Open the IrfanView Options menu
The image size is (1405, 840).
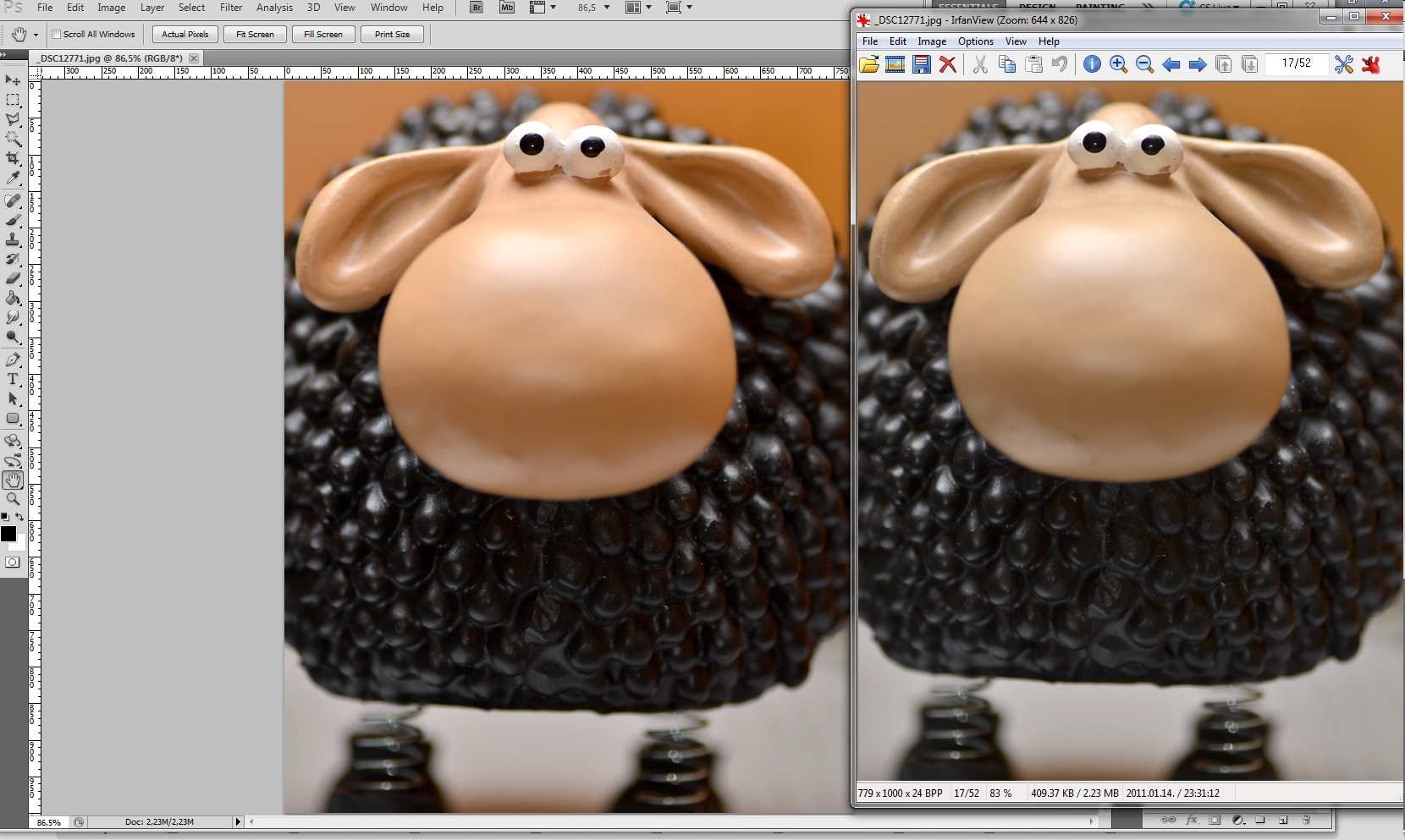pyautogui.click(x=976, y=41)
